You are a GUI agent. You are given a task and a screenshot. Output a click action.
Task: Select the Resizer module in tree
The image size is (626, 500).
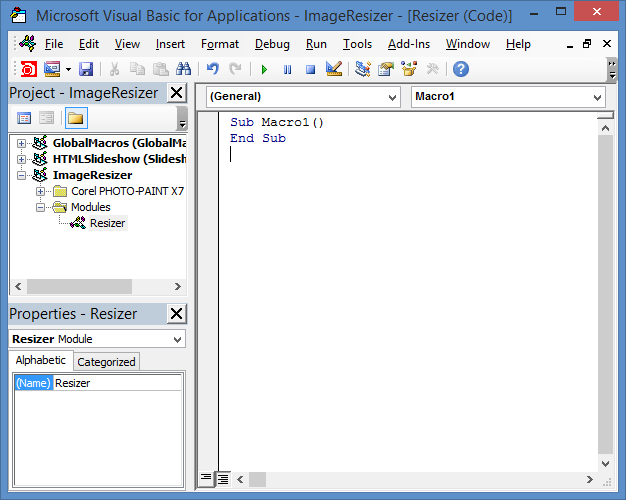pos(107,223)
